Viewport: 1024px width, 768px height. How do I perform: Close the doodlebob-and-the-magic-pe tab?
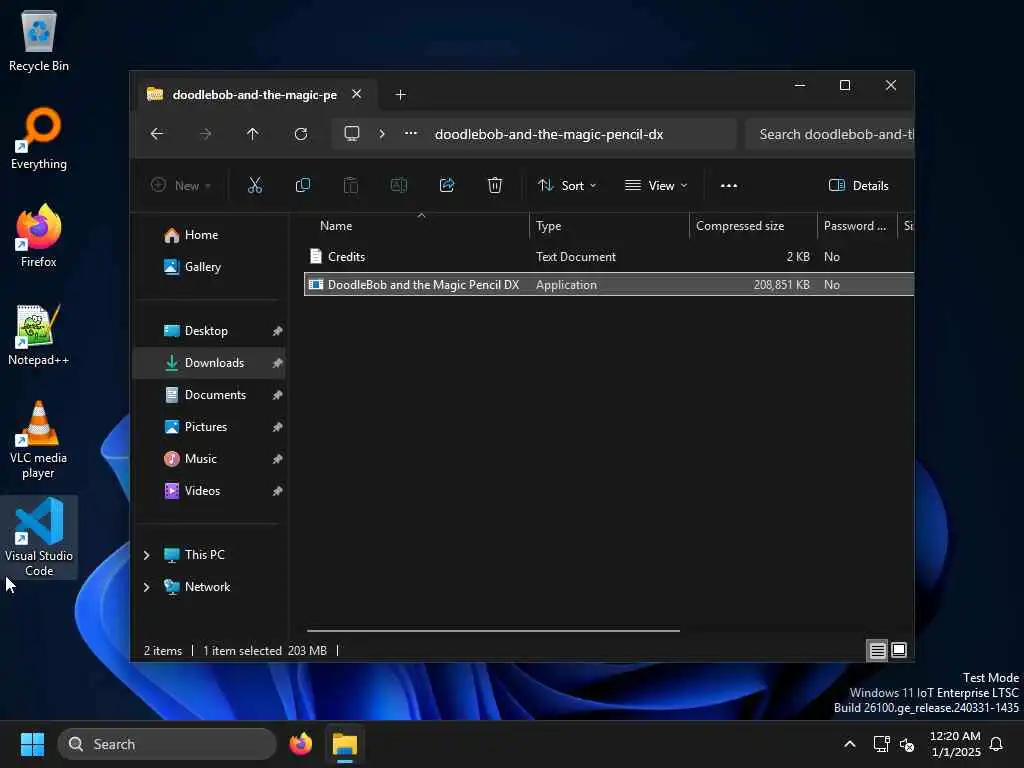point(357,94)
